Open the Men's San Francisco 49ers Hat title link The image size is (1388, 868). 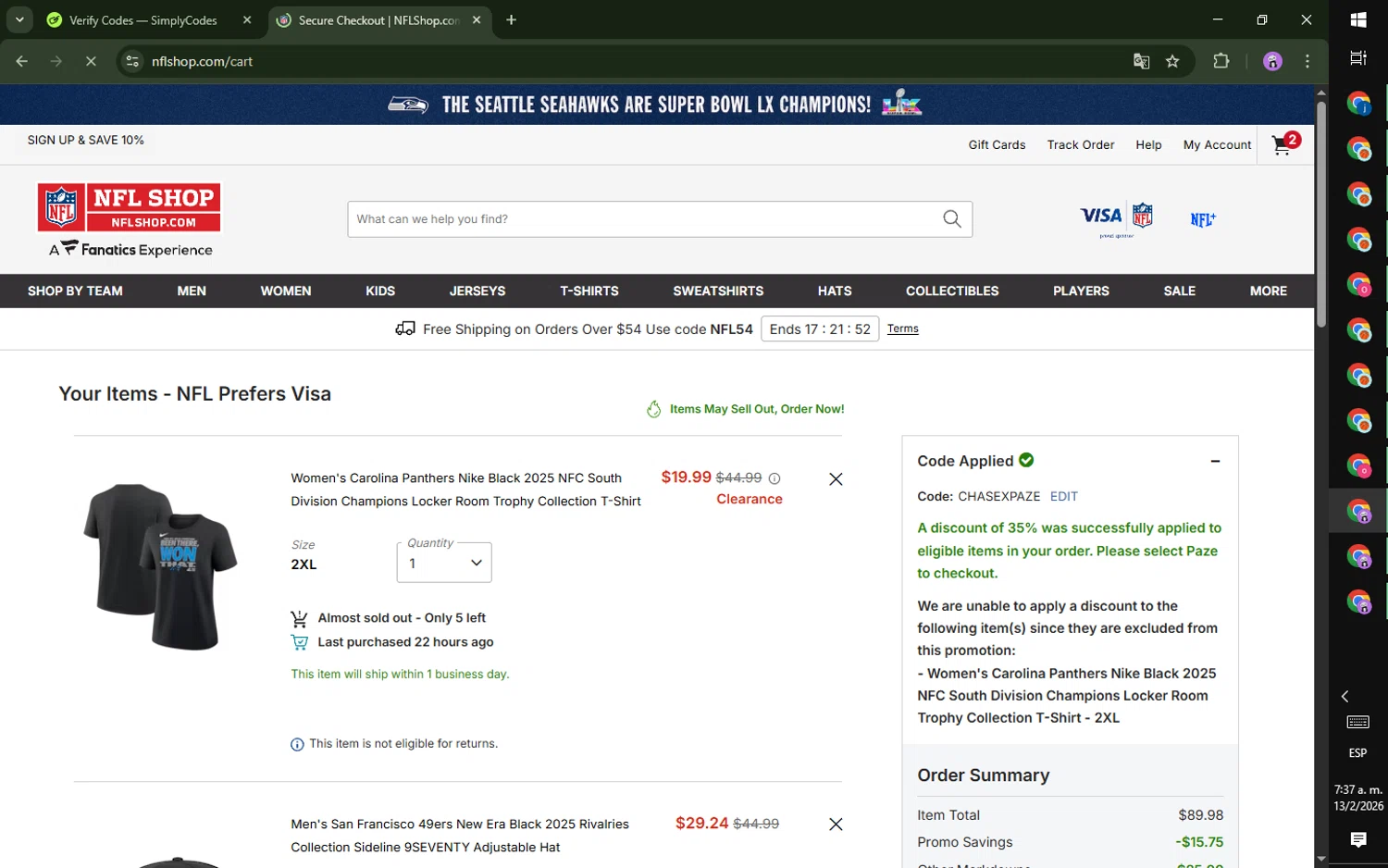click(x=460, y=836)
